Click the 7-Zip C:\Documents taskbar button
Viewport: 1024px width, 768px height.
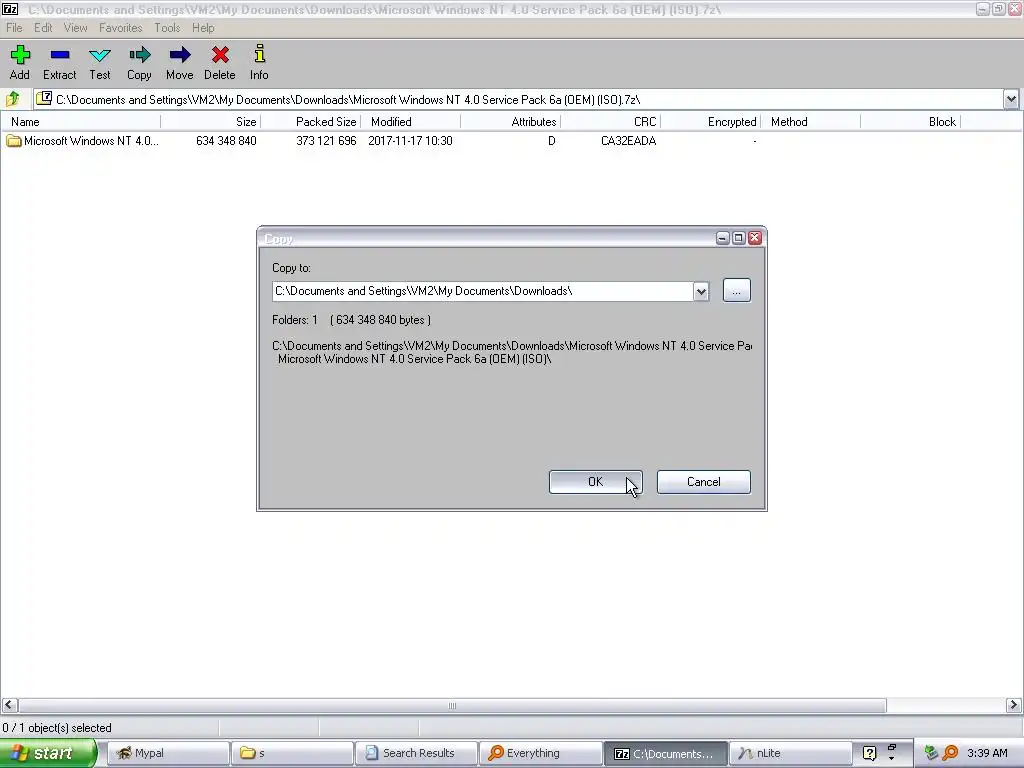click(x=665, y=753)
